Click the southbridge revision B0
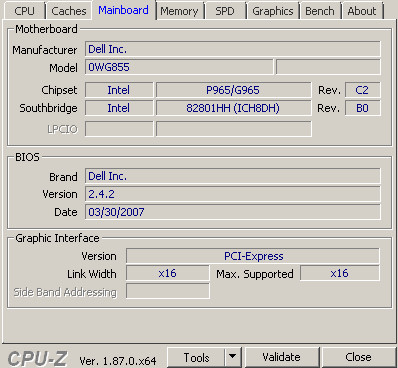This screenshot has height=368, width=398. [x=363, y=108]
